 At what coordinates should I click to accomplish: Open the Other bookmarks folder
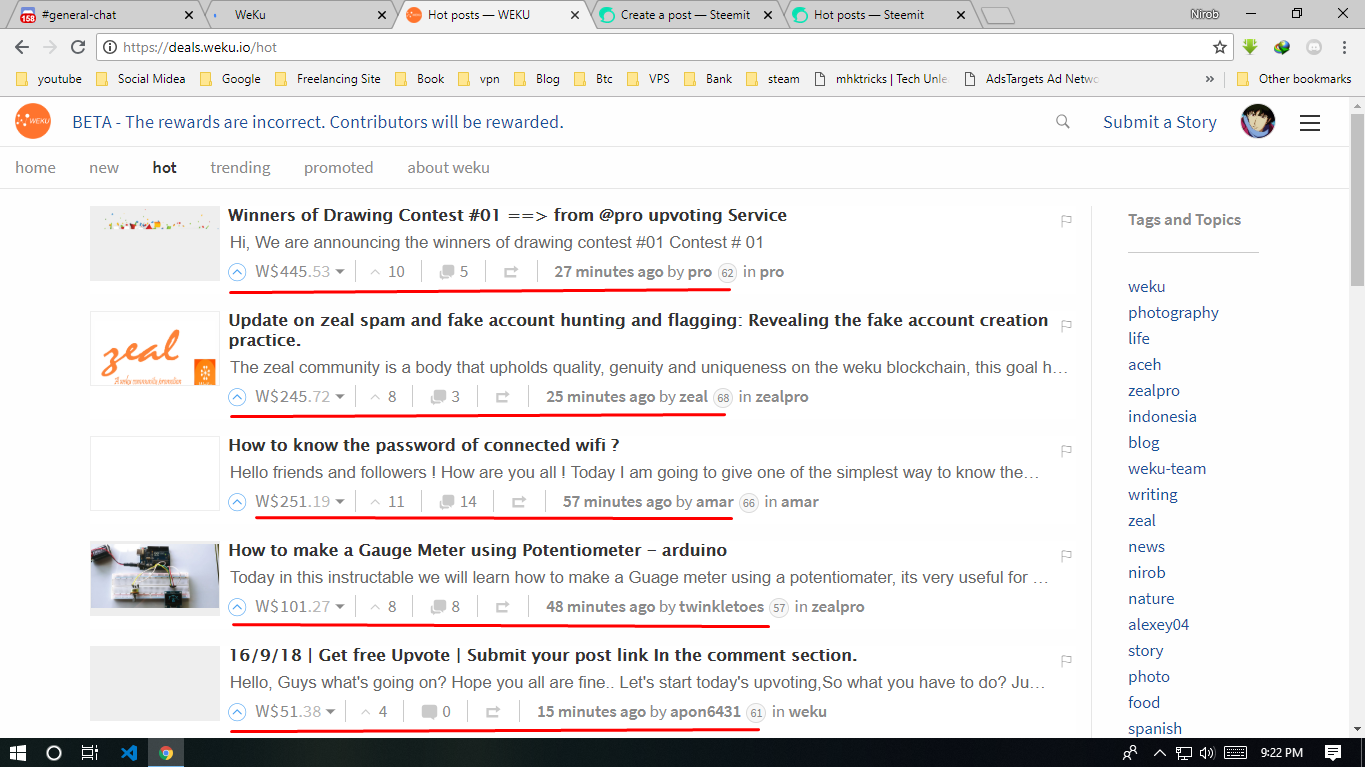tap(1294, 79)
